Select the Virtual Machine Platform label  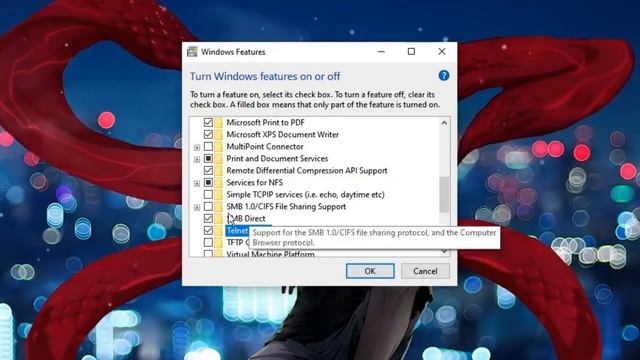(270, 253)
